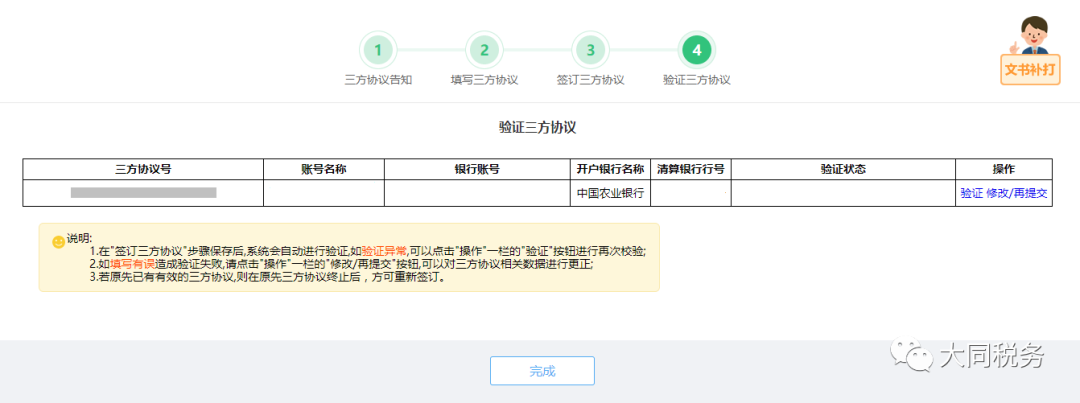Click the redacted 三方协议号 cell value
The width and height of the screenshot is (1080, 403).
(x=143, y=193)
